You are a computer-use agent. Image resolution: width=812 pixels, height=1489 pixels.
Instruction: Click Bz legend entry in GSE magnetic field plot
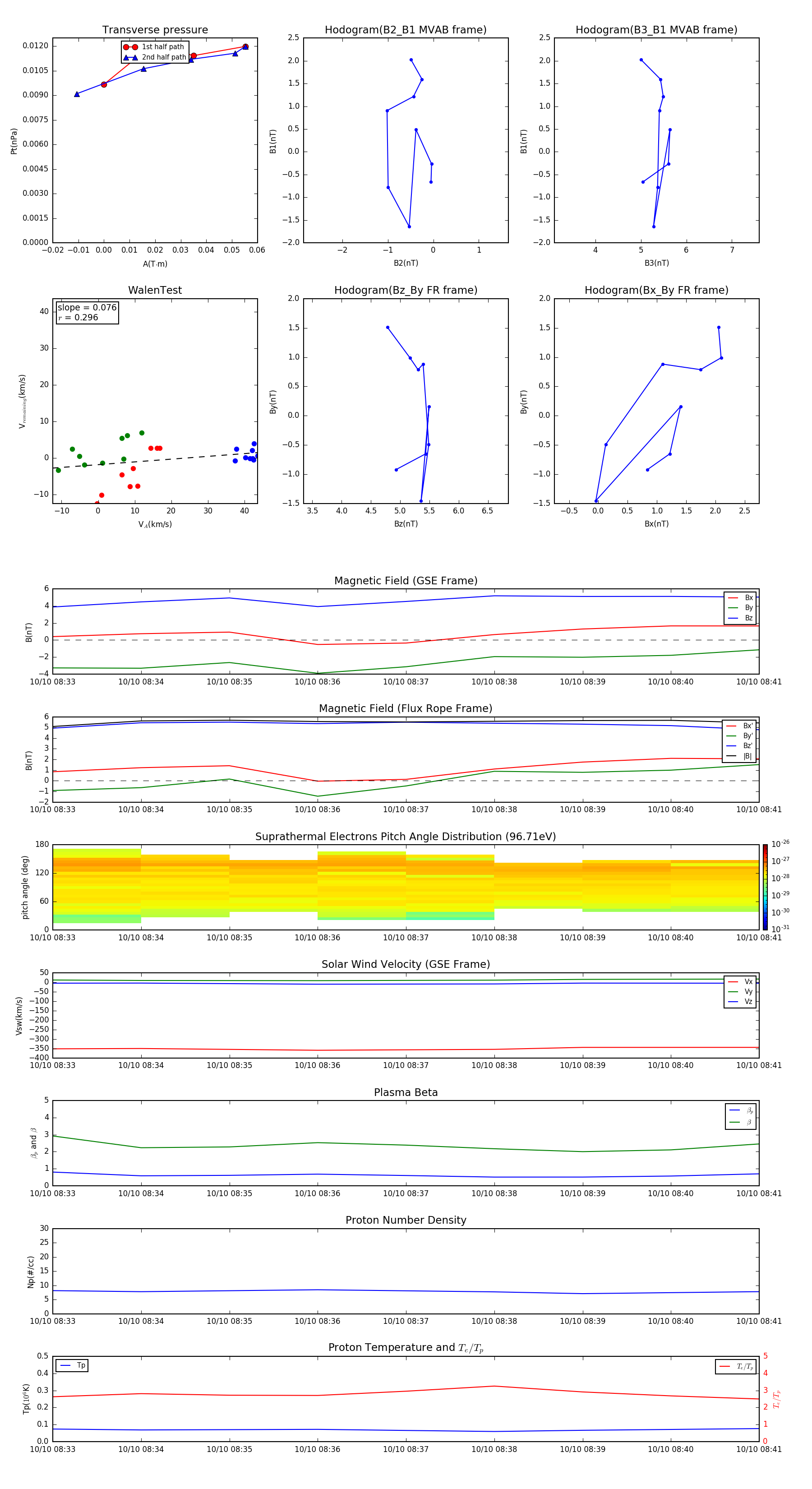coord(740,618)
